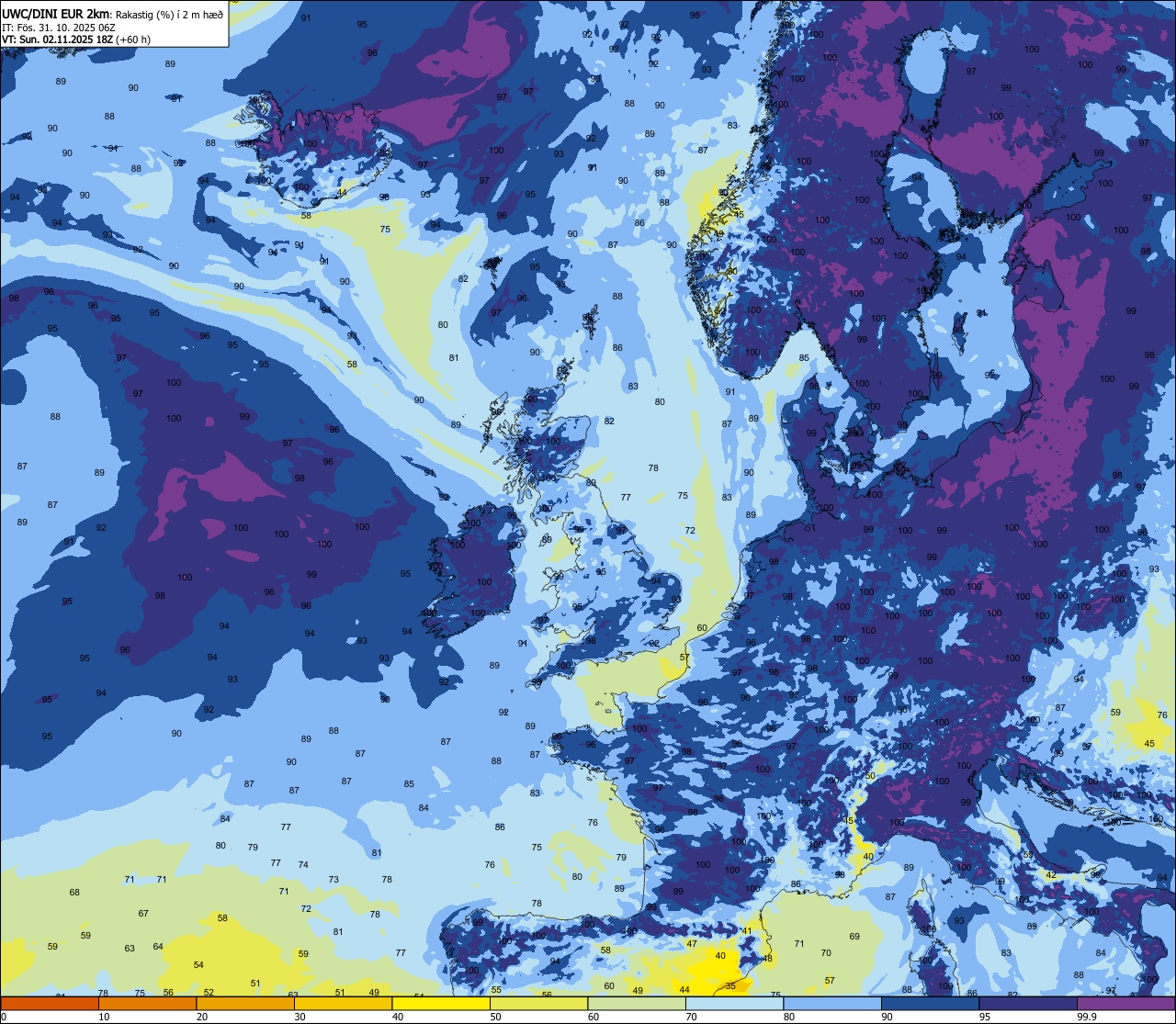
Task: Click the 'Rakastig (%) í 2 m hæð' parameter label
Action: [x=170, y=14]
